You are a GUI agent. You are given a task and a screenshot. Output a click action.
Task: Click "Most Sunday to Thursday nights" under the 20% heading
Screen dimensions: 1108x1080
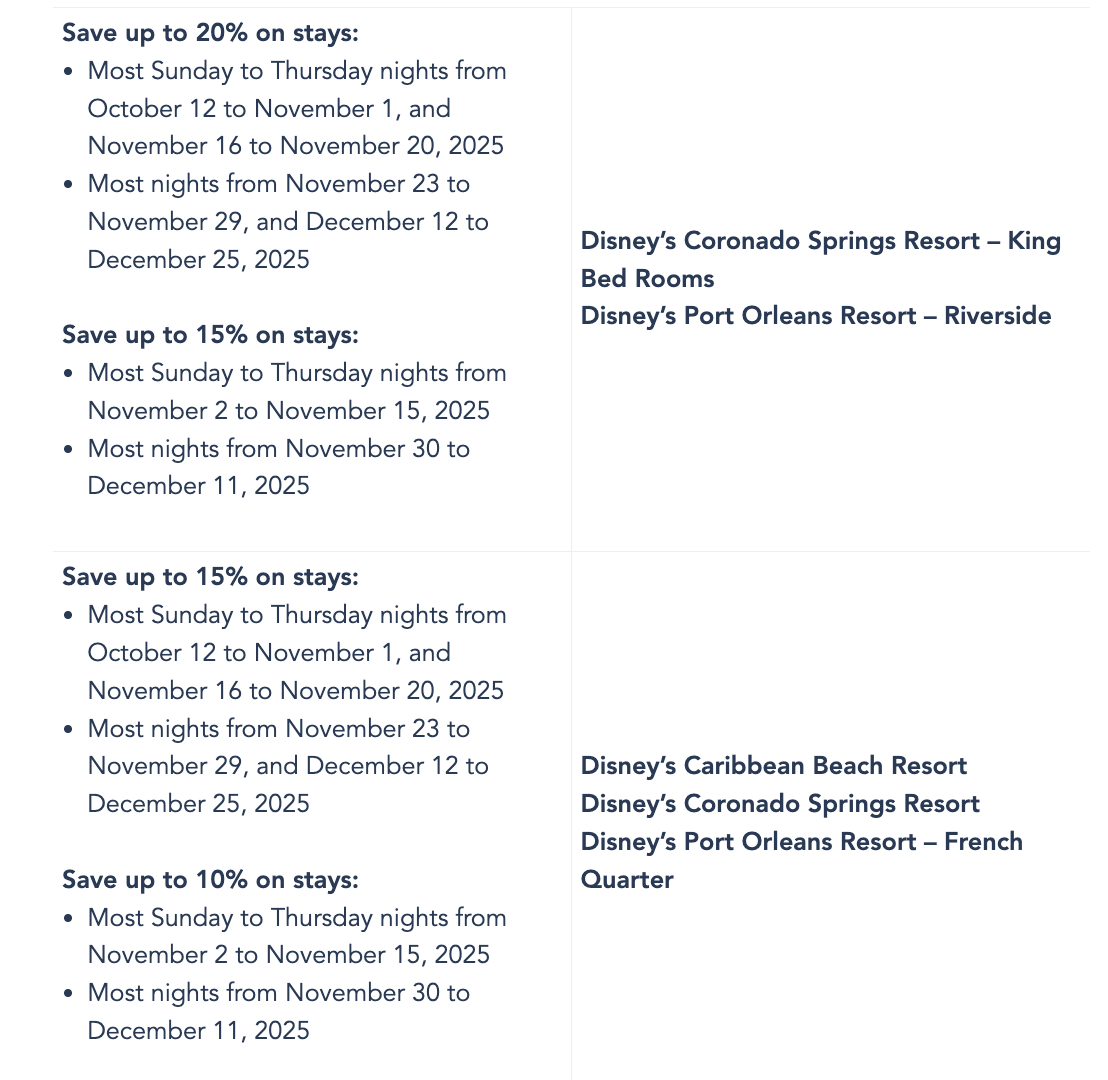297,71
